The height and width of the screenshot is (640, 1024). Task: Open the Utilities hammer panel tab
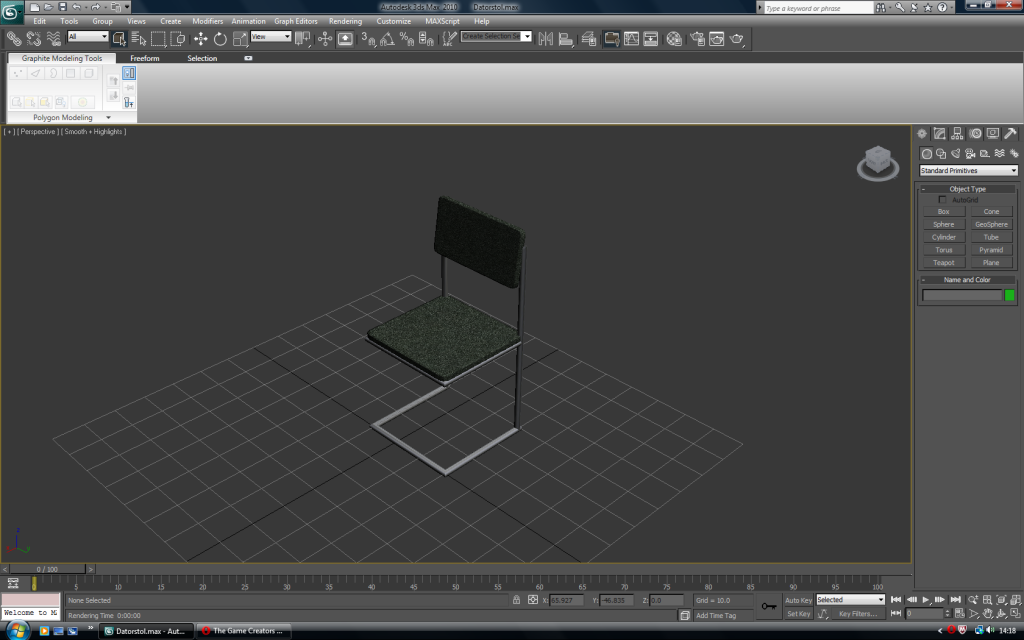1010,133
